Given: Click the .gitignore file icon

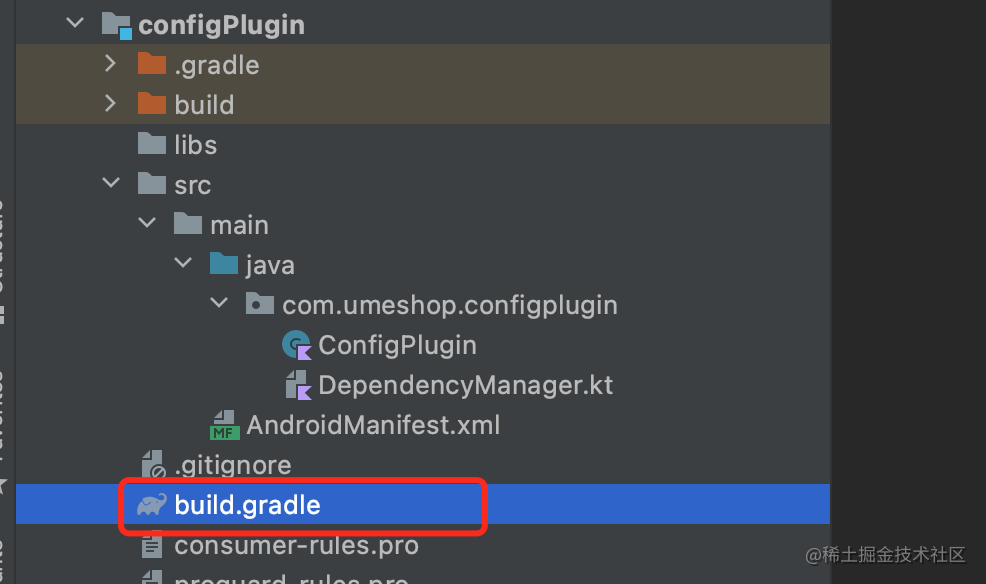Looking at the screenshot, I should coord(153,465).
